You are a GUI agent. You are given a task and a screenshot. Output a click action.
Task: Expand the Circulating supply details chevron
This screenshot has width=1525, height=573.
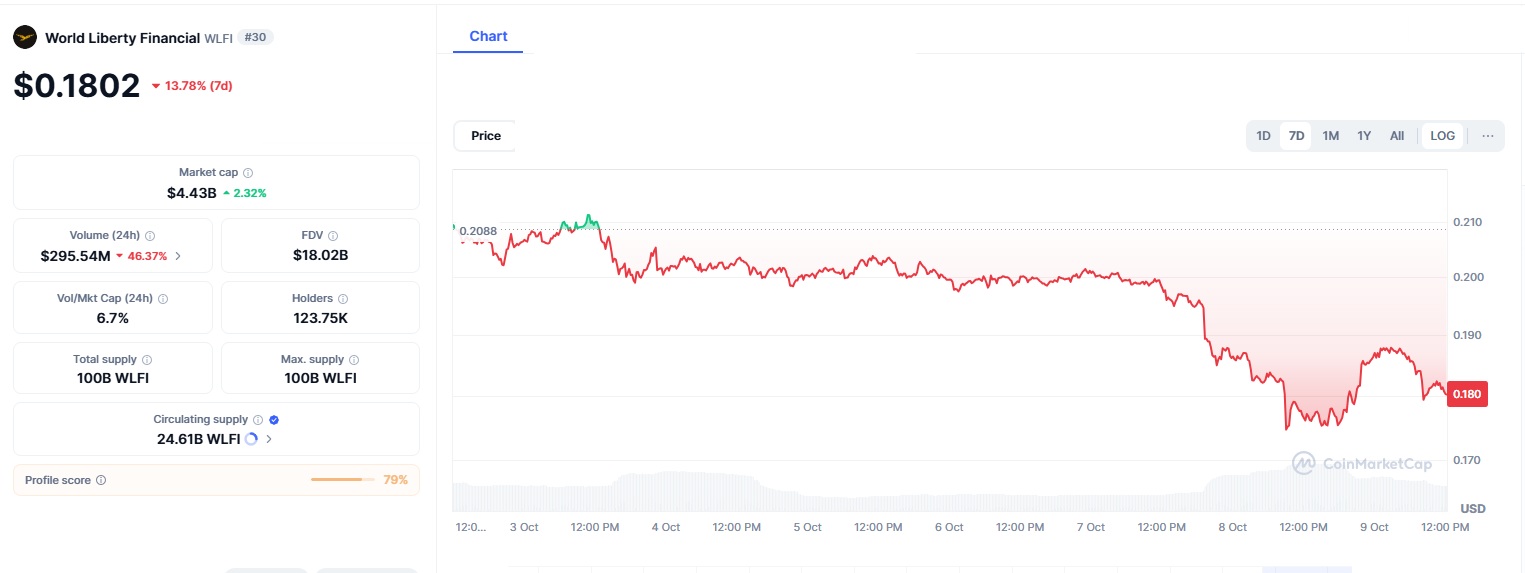268,439
